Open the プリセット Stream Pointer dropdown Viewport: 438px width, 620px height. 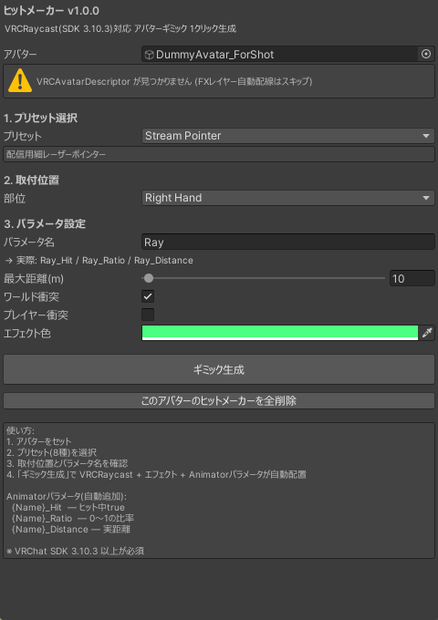[x=288, y=136]
